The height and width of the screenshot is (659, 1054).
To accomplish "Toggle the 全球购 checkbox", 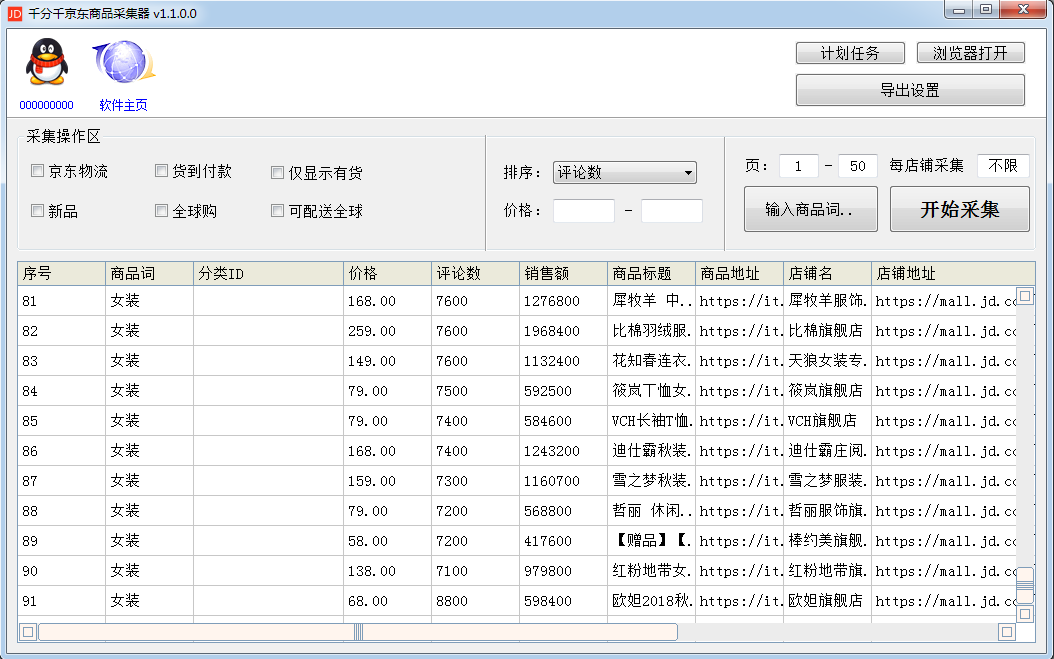I will (161, 211).
